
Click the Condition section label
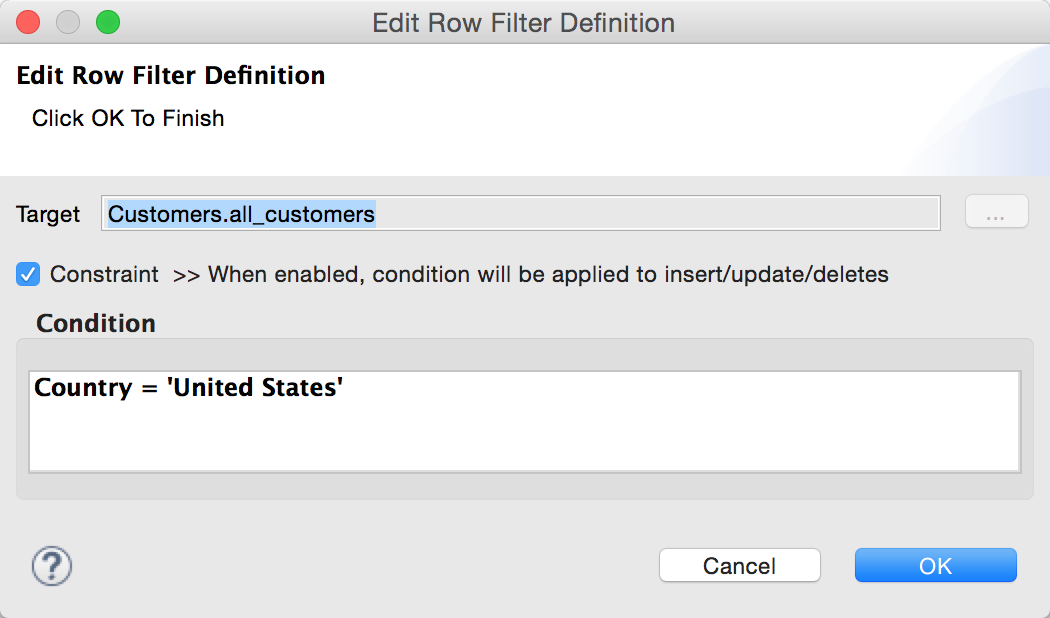point(95,323)
